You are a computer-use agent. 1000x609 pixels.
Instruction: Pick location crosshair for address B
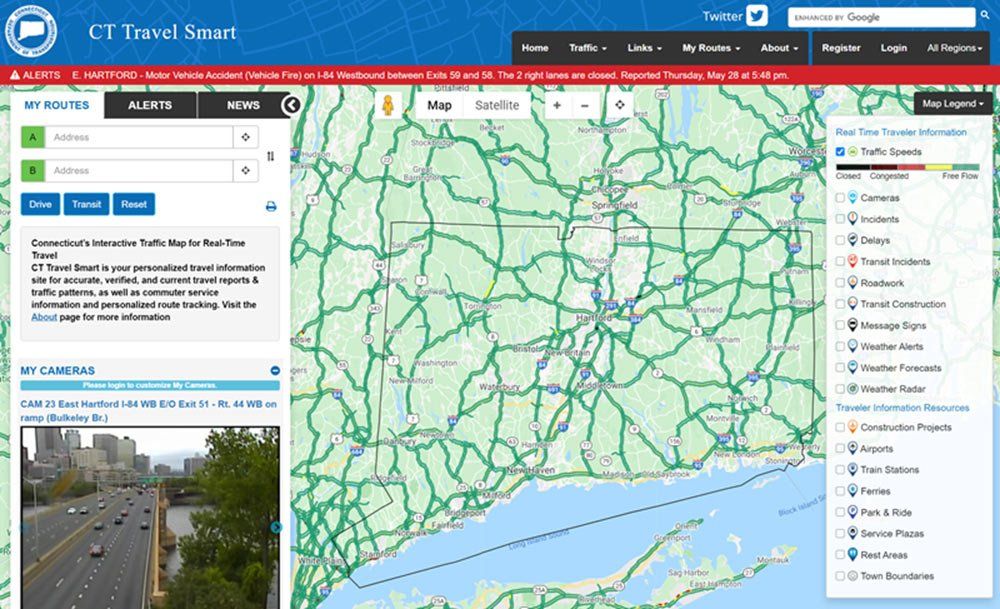pyautogui.click(x=246, y=170)
